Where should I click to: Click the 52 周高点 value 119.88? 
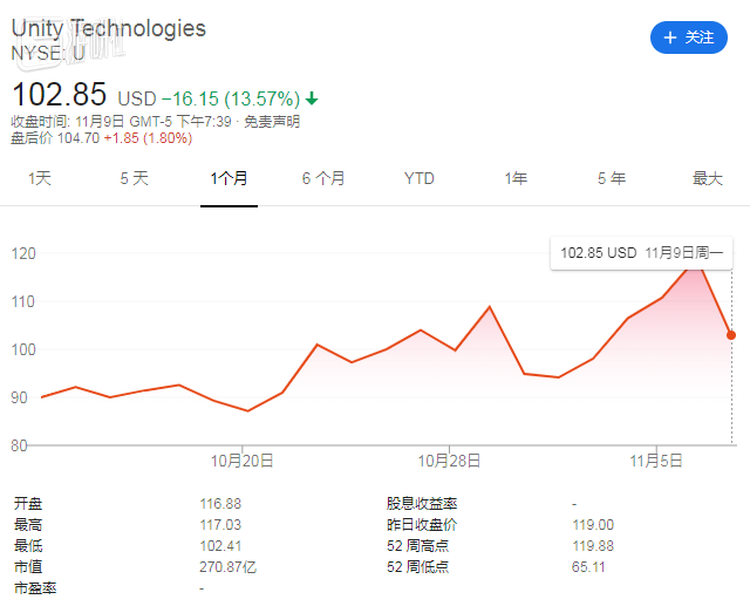593,546
